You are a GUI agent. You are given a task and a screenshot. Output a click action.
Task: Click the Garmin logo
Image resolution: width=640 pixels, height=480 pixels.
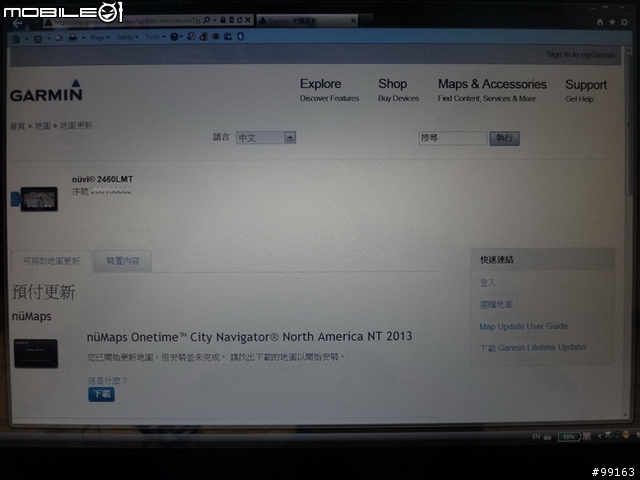(x=46, y=91)
